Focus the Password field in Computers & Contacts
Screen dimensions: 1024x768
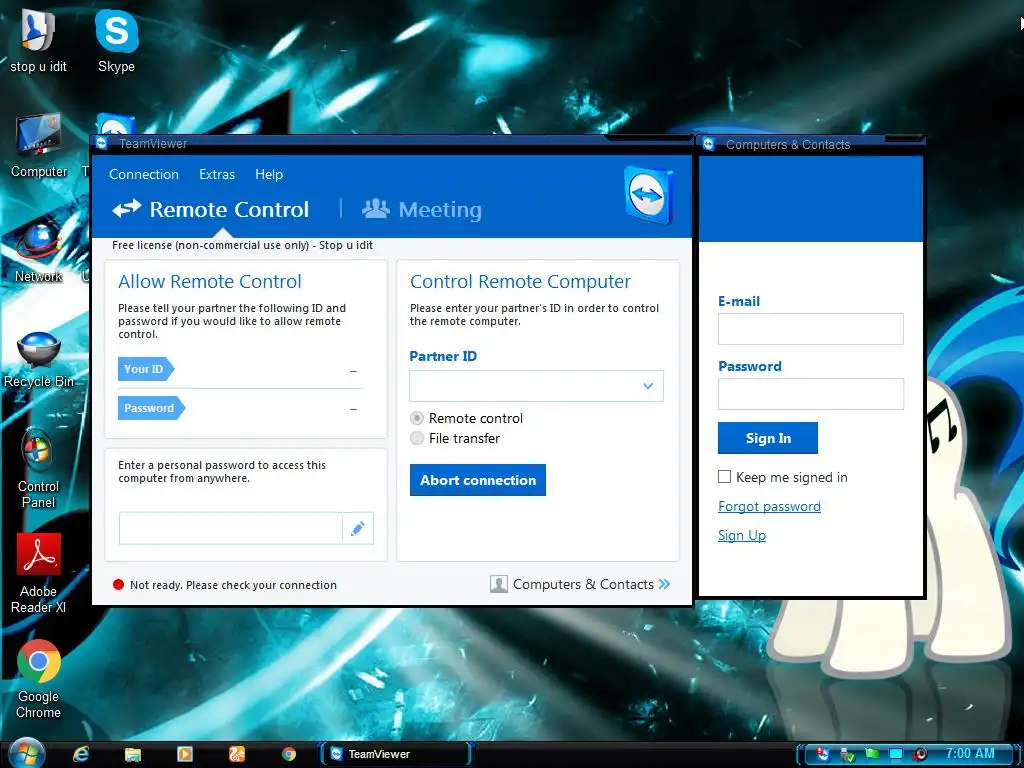point(810,394)
